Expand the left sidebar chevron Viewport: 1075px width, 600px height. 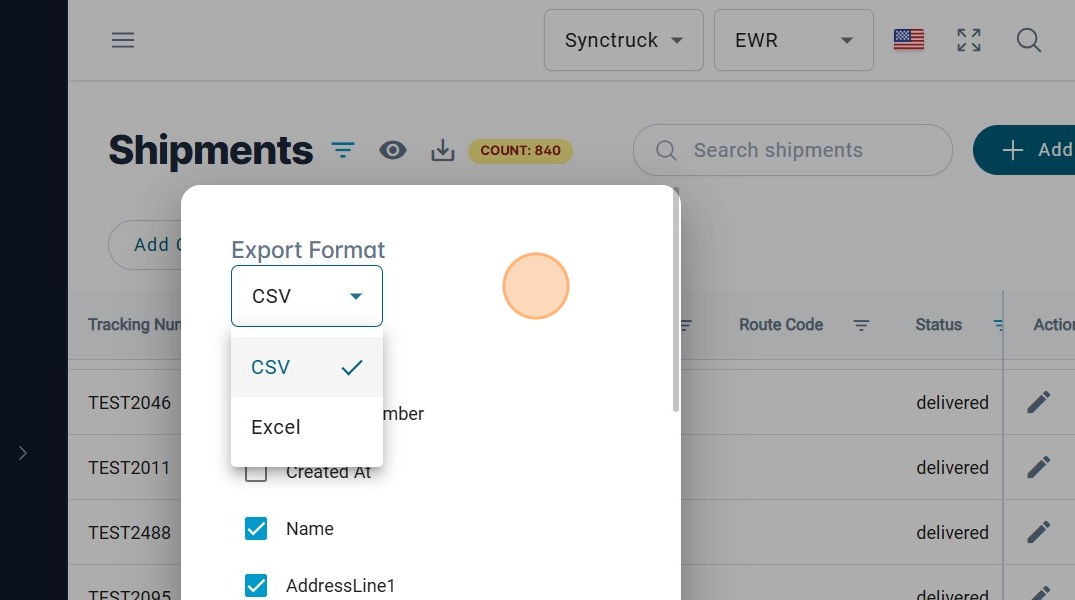click(23, 453)
